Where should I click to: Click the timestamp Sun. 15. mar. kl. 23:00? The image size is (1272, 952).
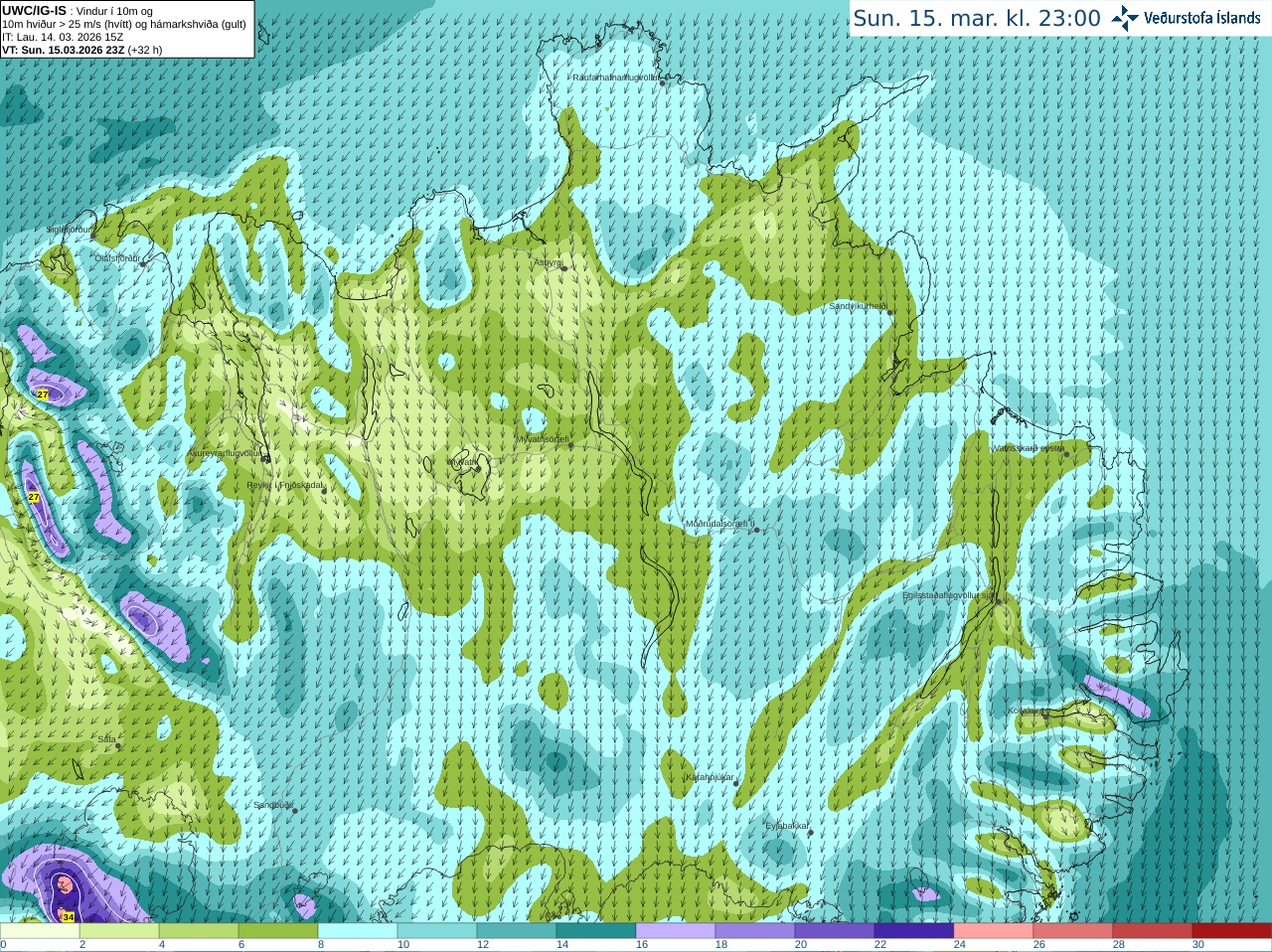(x=977, y=18)
